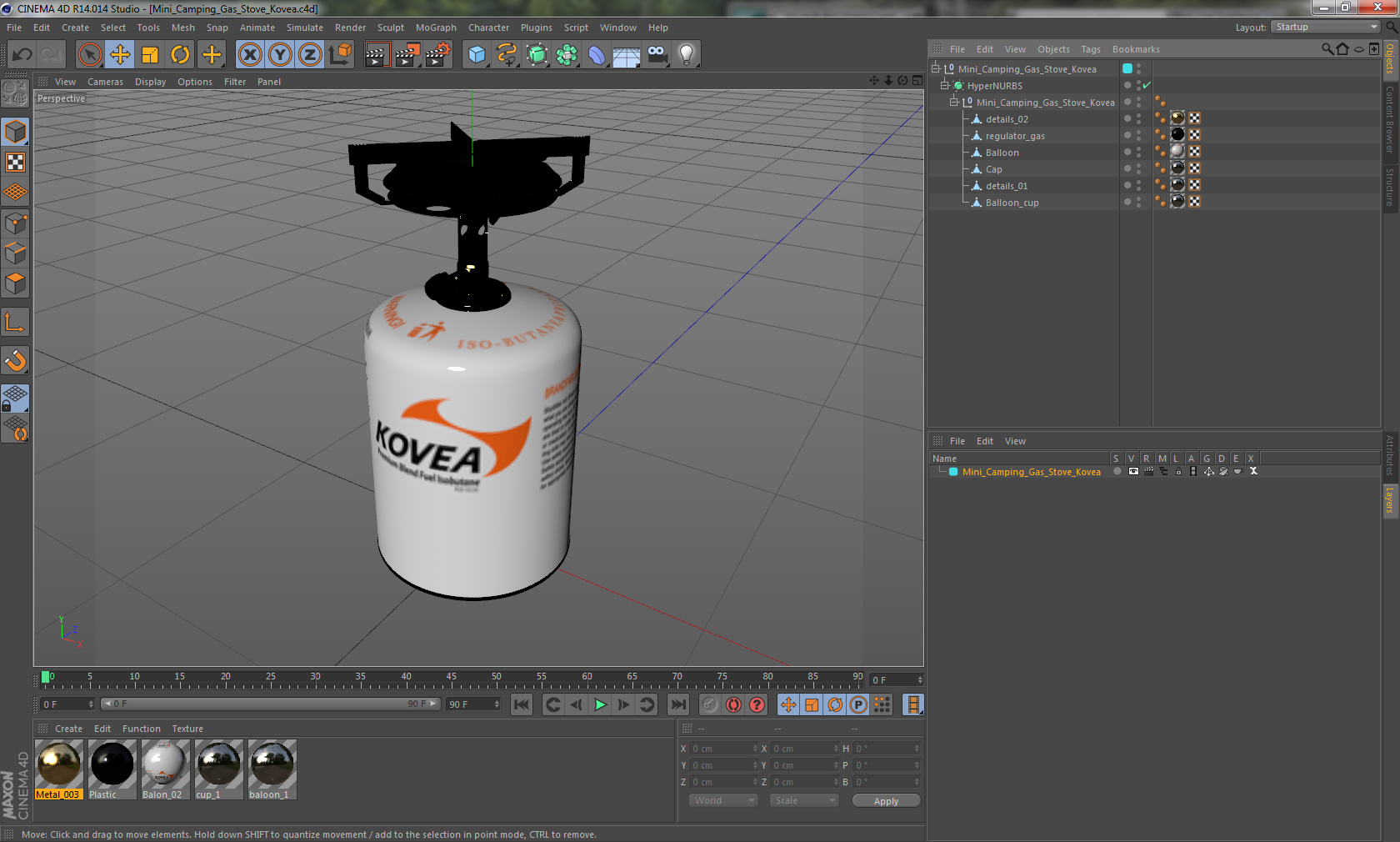Image resolution: width=1400 pixels, height=842 pixels.
Task: Select the Metal_003 material swatch
Action: pos(59,769)
